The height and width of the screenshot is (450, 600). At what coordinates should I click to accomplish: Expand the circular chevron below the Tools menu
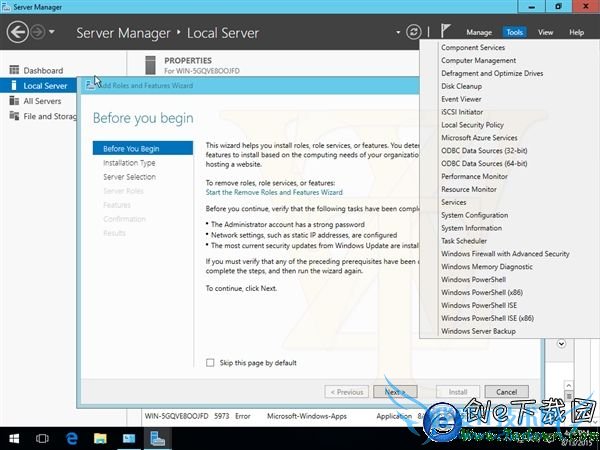click(x=561, y=344)
